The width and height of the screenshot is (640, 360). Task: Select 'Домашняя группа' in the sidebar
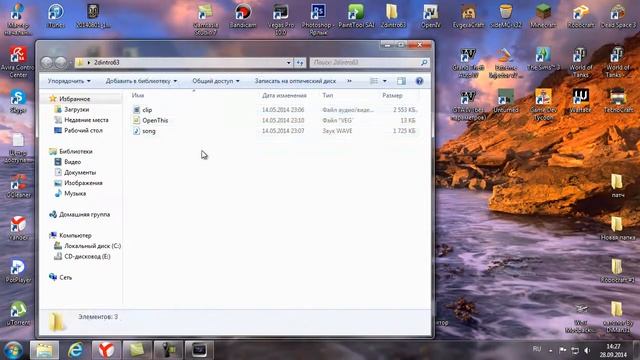pyautogui.click(x=84, y=214)
